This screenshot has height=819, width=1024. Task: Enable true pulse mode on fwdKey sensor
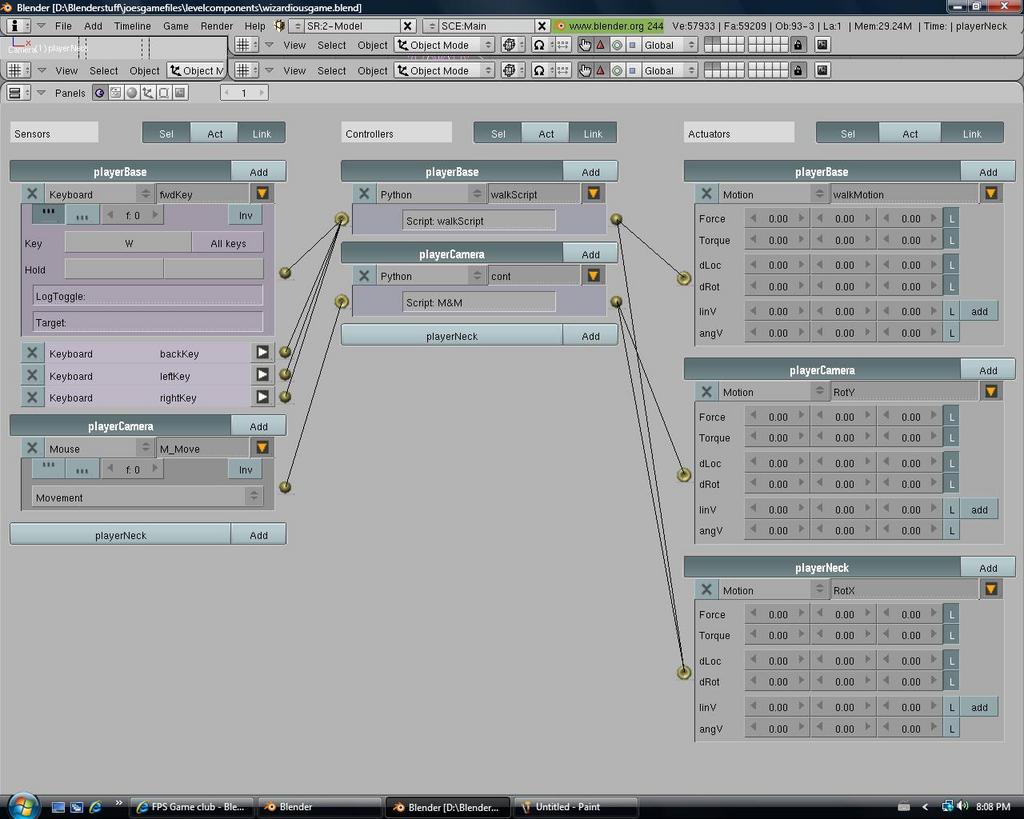pos(48,214)
